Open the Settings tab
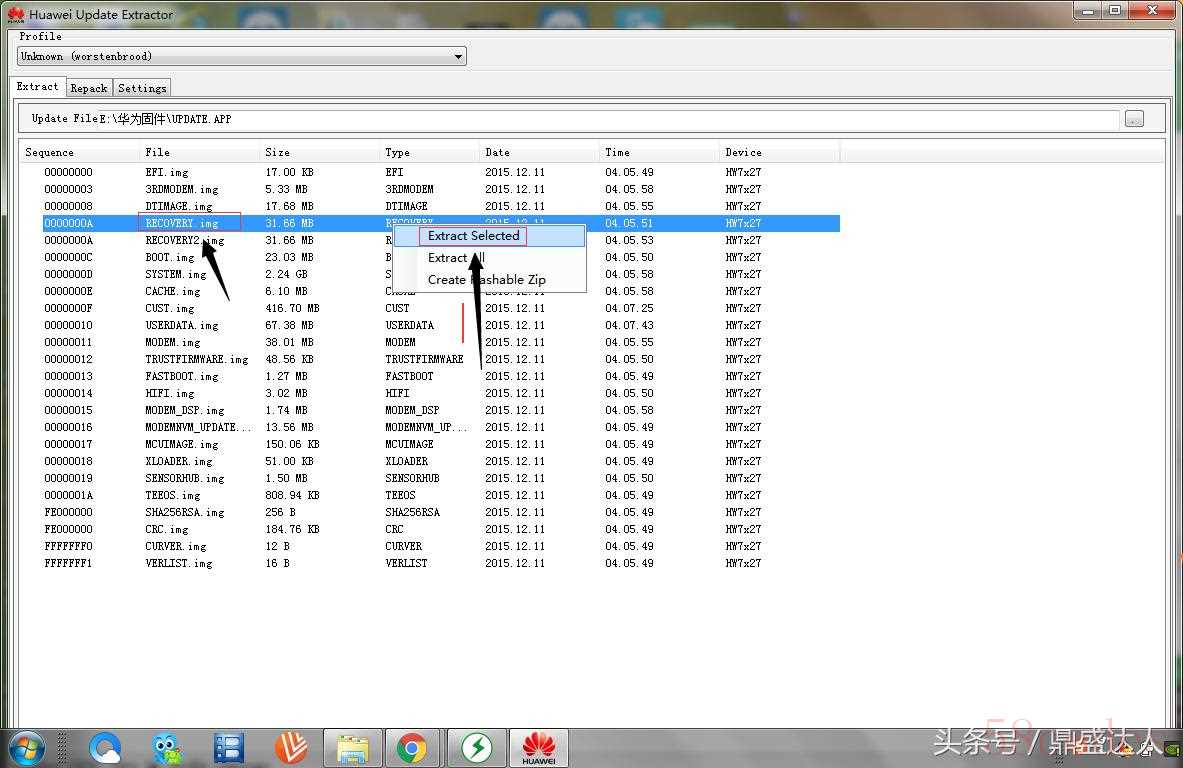This screenshot has height=768, width=1183. 142,88
